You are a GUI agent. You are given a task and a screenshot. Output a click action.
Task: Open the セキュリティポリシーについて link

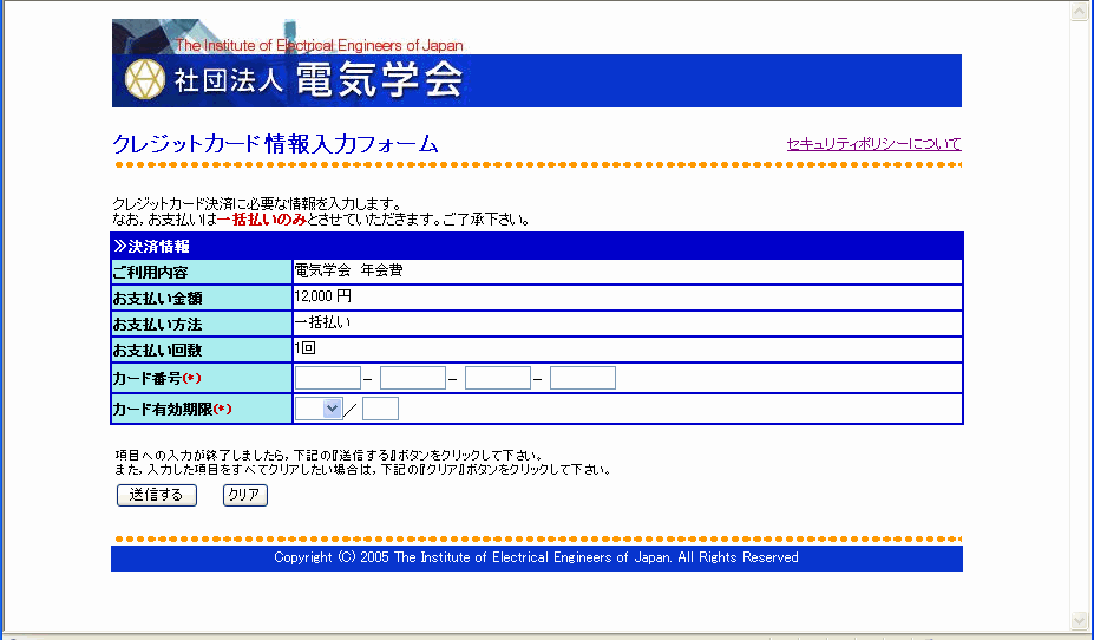[873, 144]
